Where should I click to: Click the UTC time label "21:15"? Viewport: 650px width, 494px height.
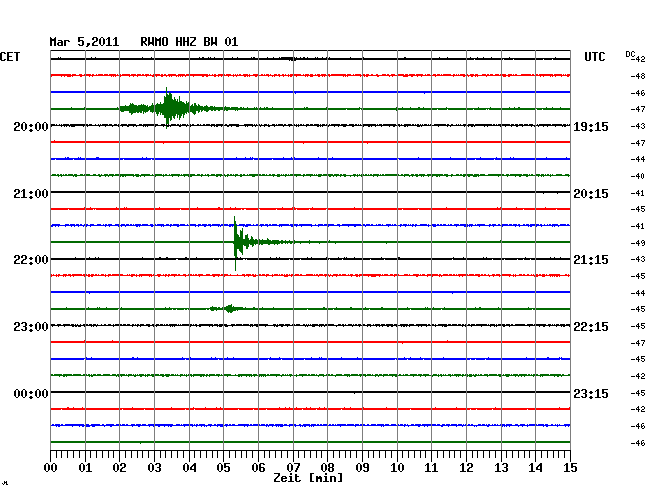591,260
